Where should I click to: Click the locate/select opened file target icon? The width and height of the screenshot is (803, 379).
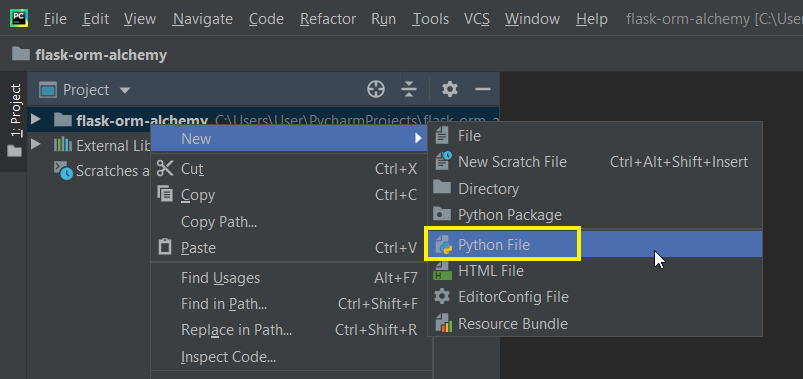coord(376,90)
